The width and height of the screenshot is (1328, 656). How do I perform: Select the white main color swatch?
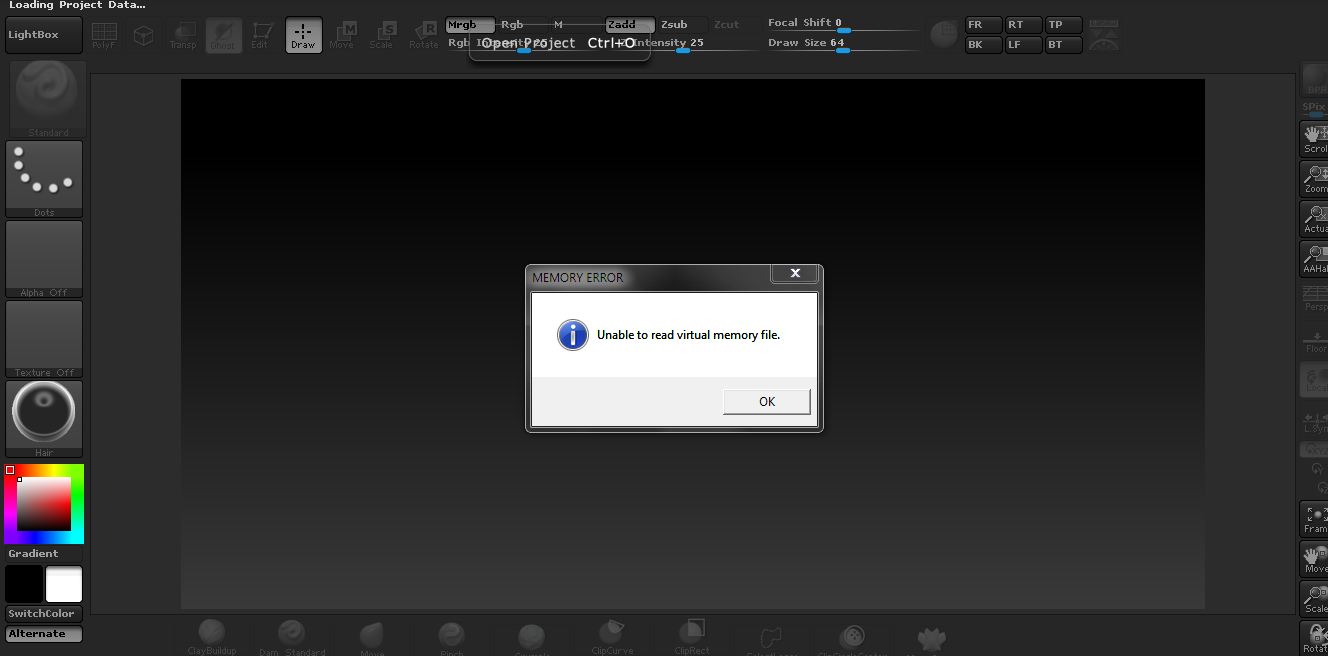pos(64,584)
